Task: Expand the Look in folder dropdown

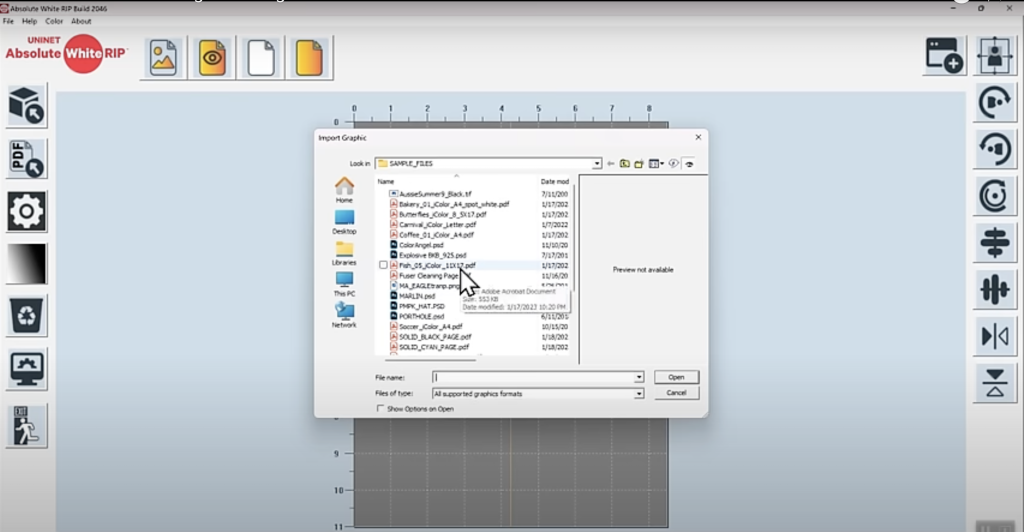Action: click(x=597, y=163)
